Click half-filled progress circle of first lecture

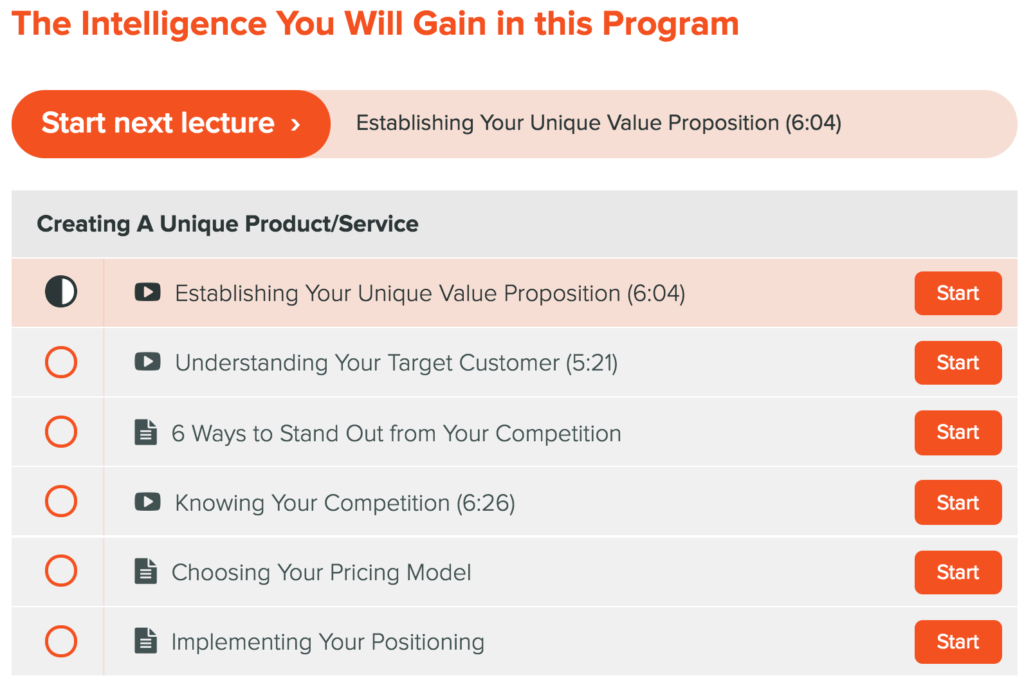point(61,291)
